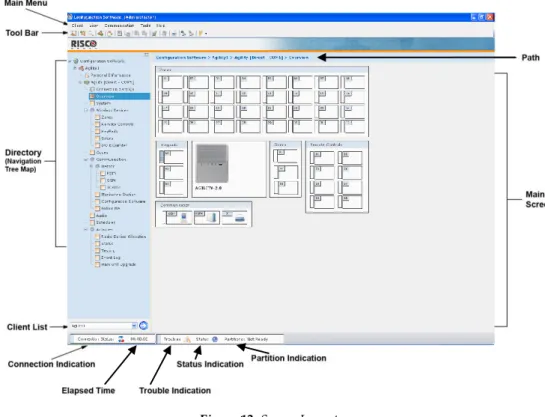Open Monitoring Station in the tree
Image resolution: width=545 pixels, height=417 pixels.
coord(118,195)
